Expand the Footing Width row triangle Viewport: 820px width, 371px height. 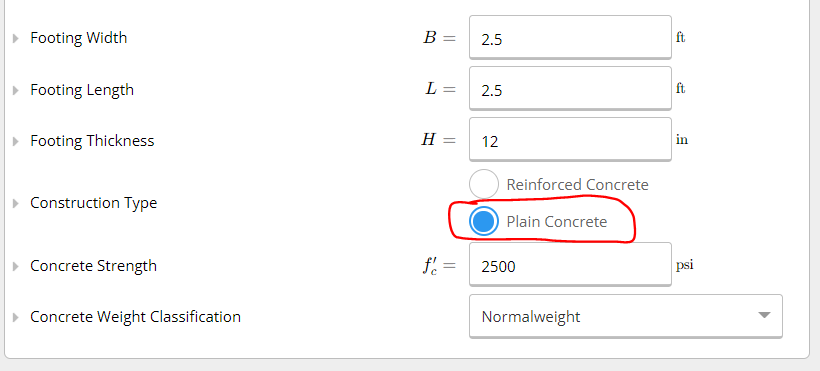tap(16, 38)
